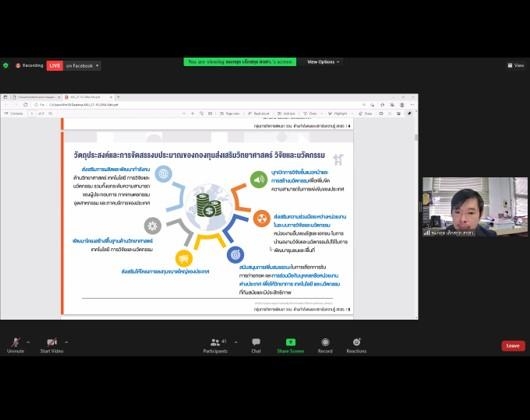This screenshot has width=530, height=420.
Task: Click the Recording status indicator
Action: click(30, 66)
